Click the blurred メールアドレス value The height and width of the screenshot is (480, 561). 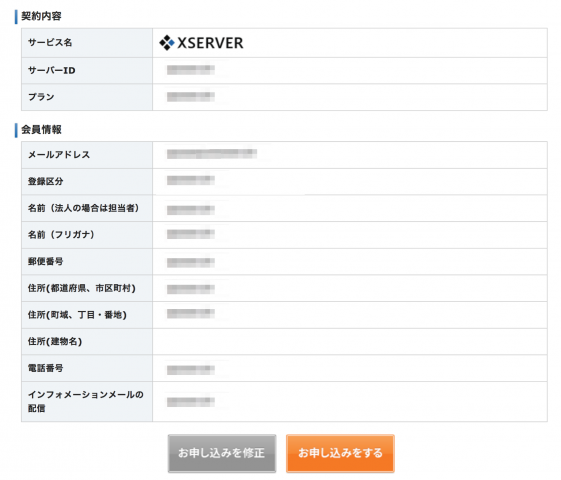(x=212, y=154)
